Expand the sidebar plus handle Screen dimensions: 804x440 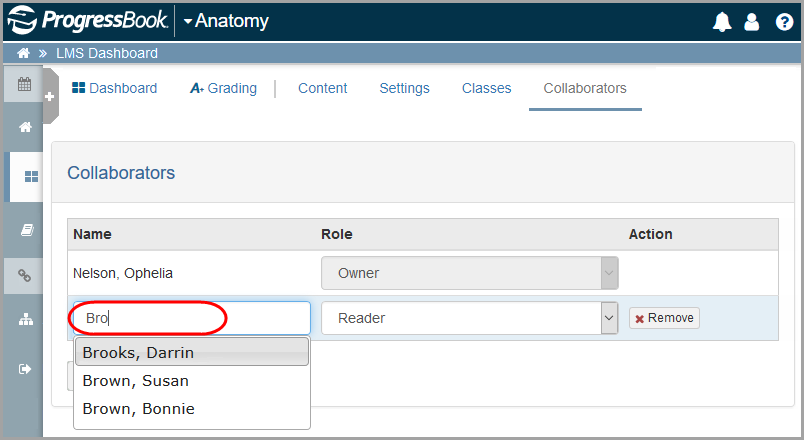coord(50,96)
